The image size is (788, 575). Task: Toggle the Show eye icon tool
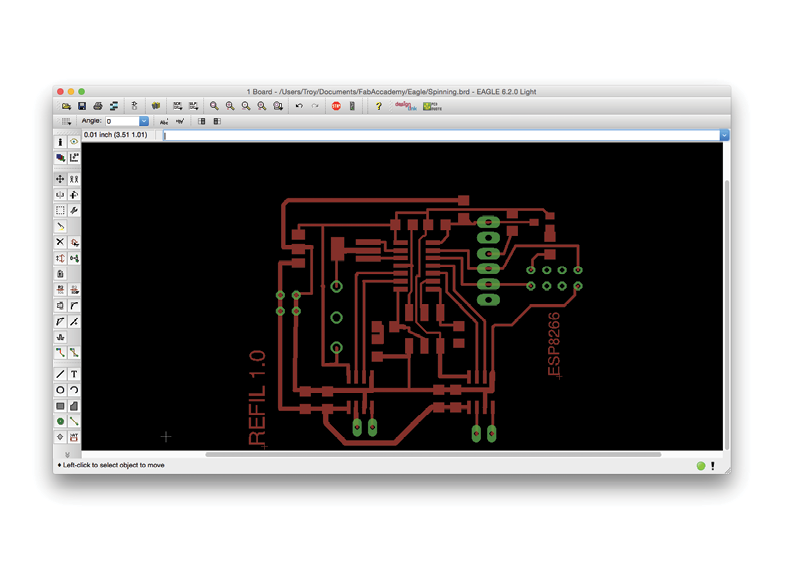[x=74, y=142]
